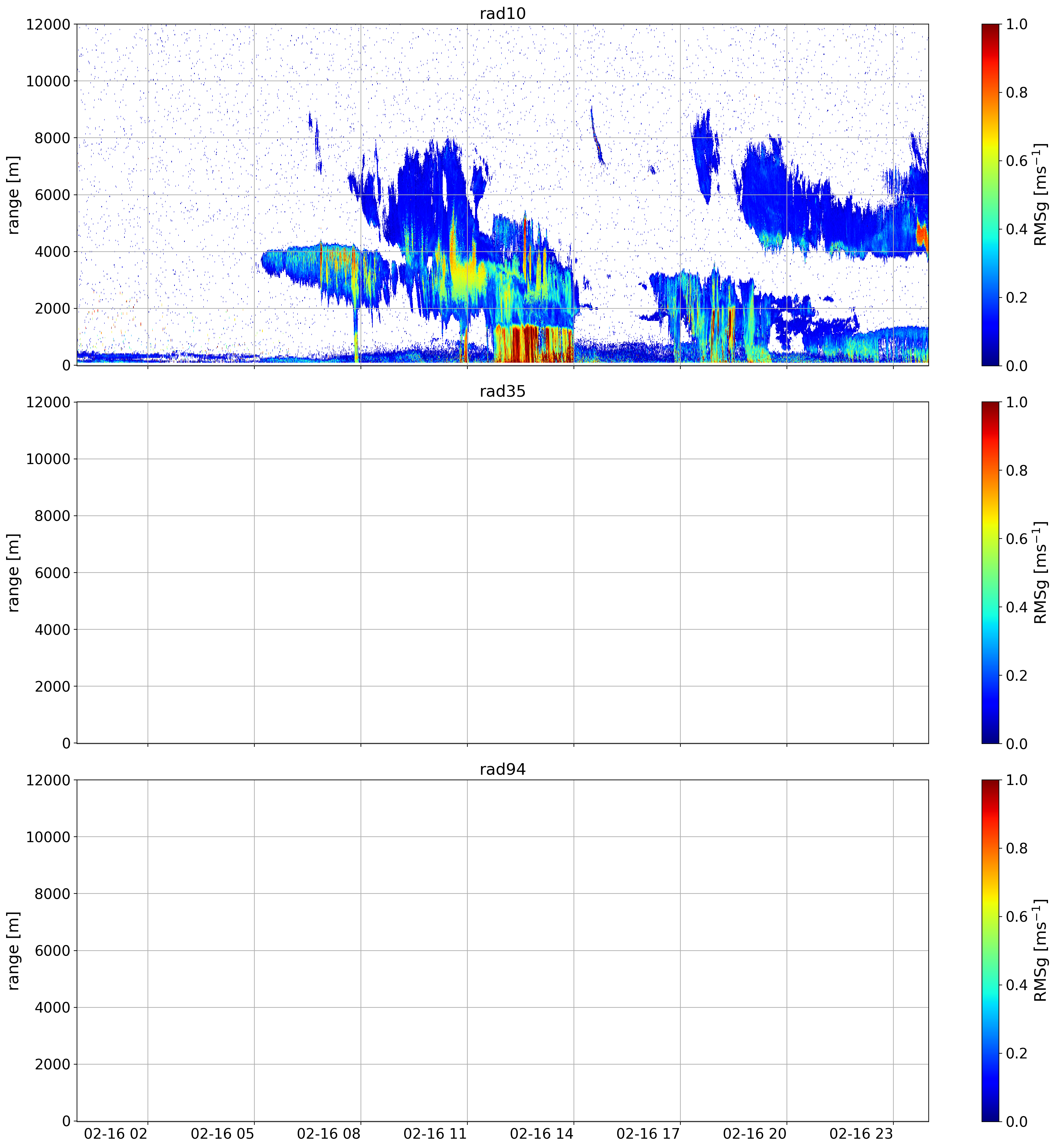Click the x-axis label 02-16 23

pos(861,1134)
